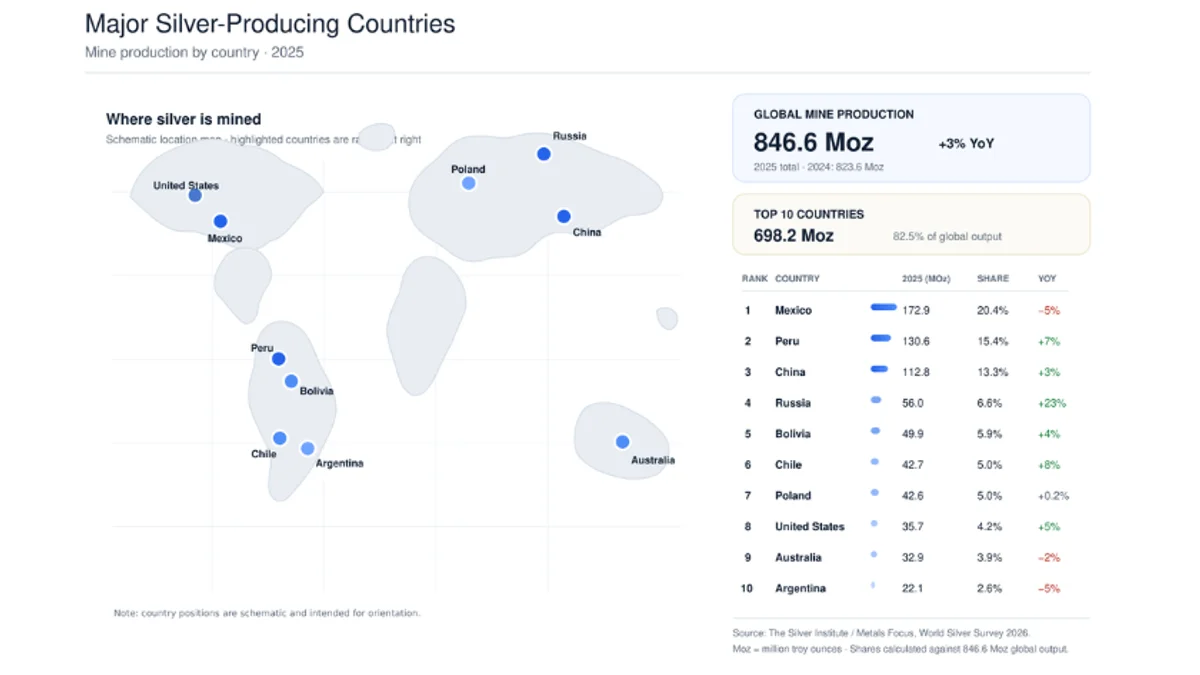This screenshot has height=675, width=1200.
Task: Click the "3.9%" share in Australia's row
Action: 989,558
